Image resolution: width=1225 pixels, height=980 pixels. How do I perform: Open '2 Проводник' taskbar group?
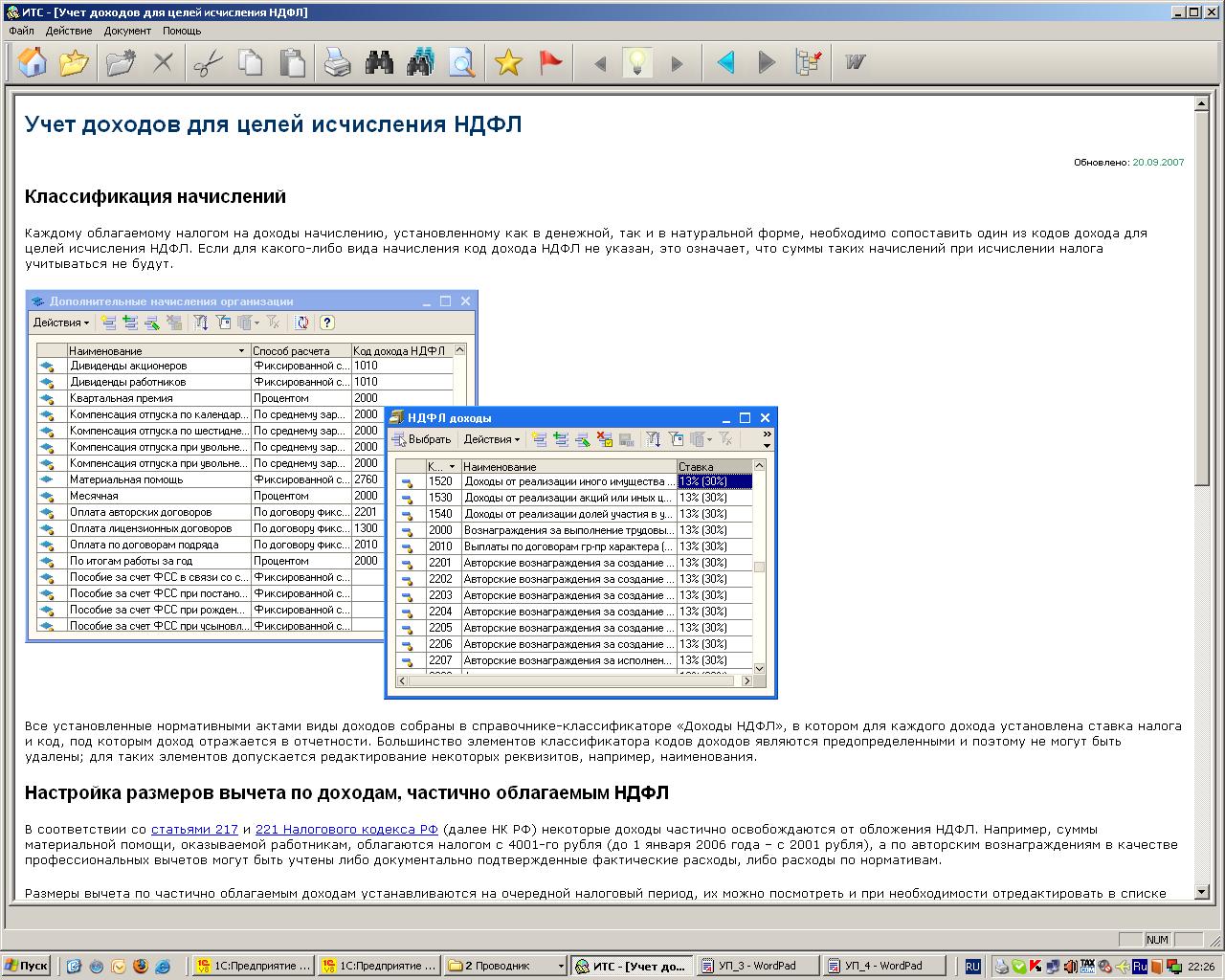click(x=505, y=966)
